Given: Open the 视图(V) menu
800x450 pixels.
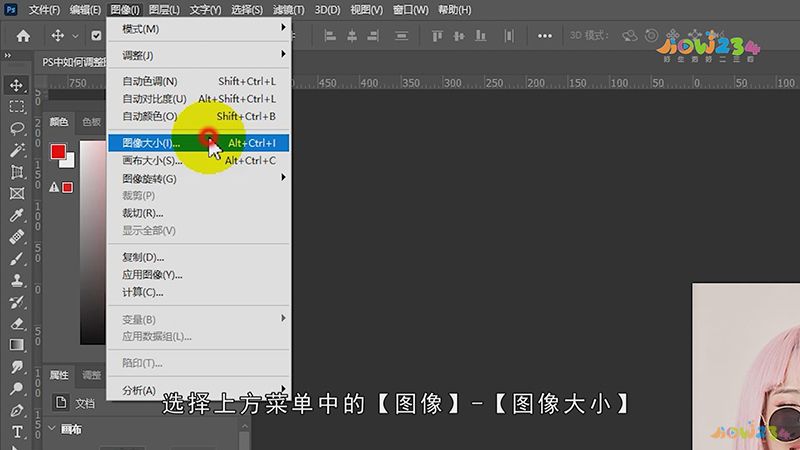Looking at the screenshot, I should click(x=366, y=10).
